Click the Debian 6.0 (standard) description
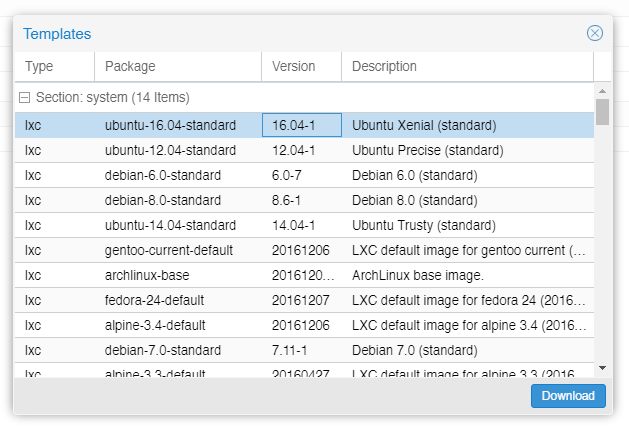This screenshot has height=435, width=629. tap(415, 175)
